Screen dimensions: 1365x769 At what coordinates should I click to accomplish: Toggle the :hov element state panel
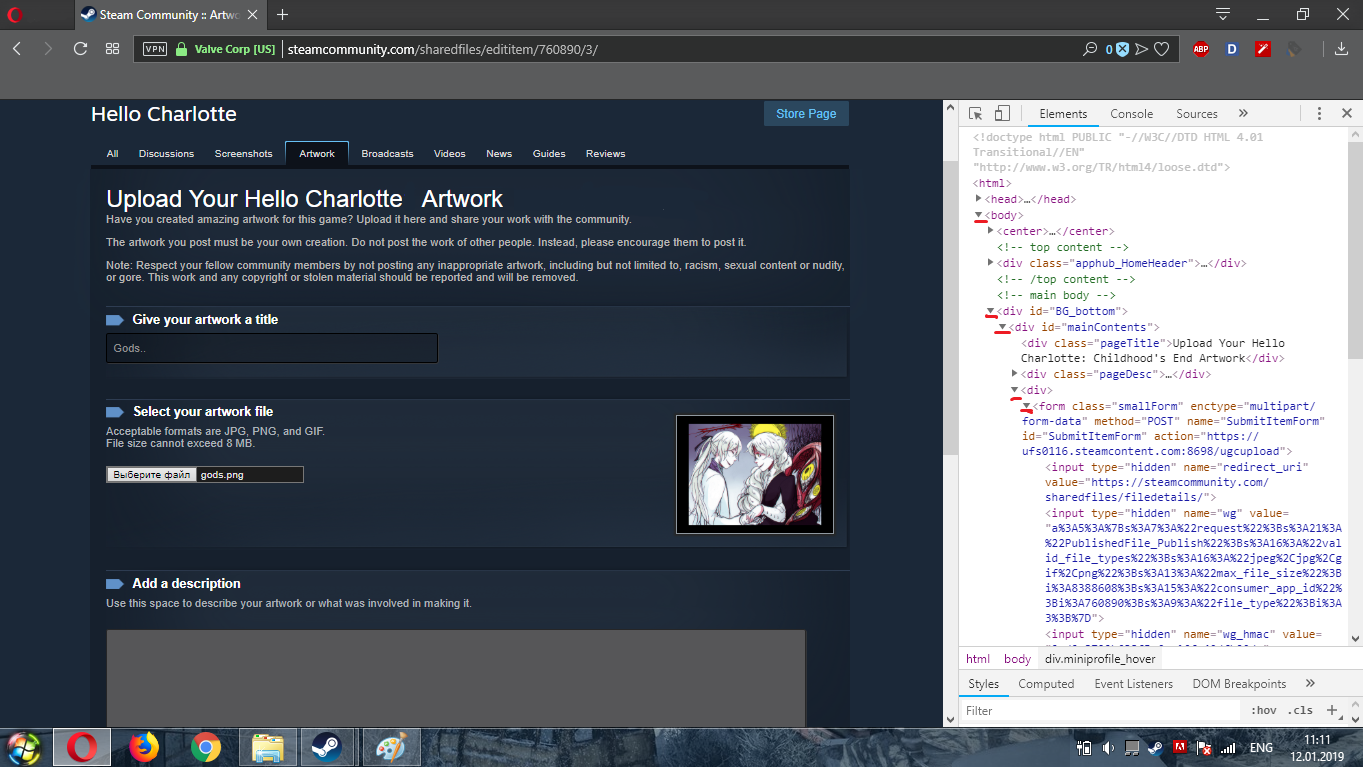[x=1264, y=710]
